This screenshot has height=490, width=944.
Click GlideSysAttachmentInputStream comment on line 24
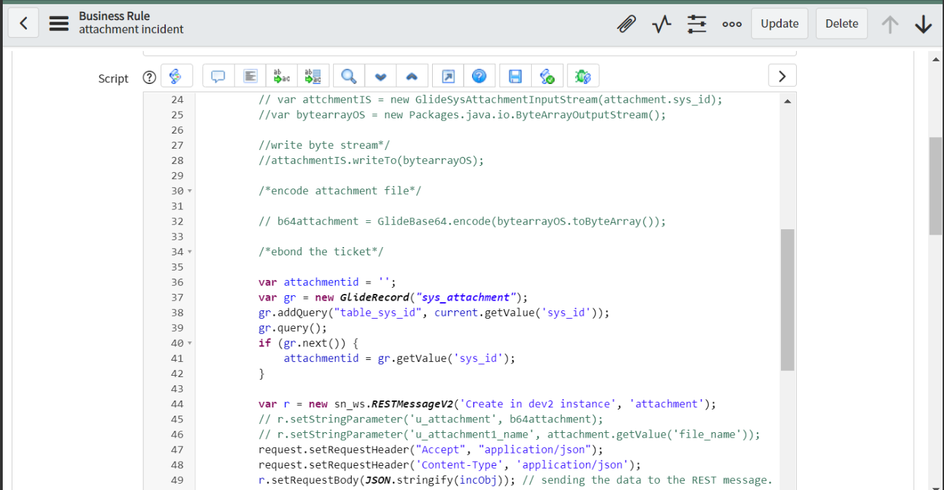491,99
